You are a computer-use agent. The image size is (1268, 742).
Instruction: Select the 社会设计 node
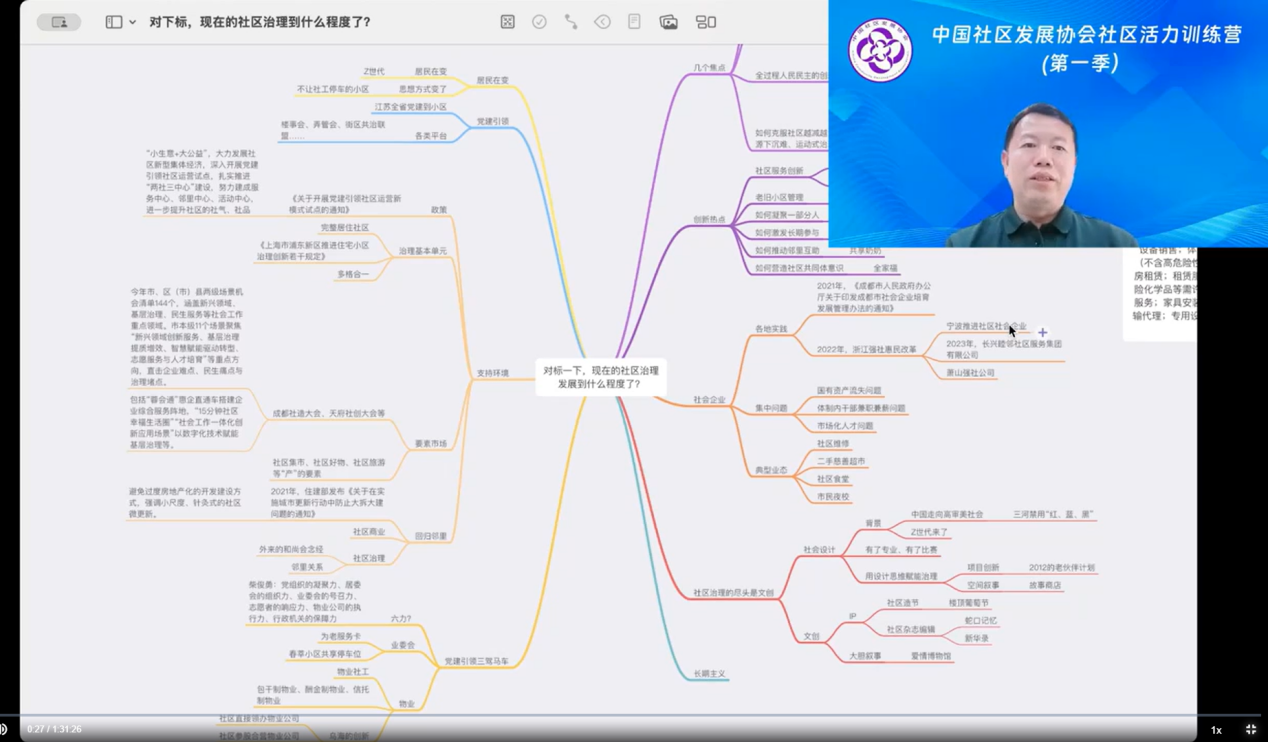(819, 550)
